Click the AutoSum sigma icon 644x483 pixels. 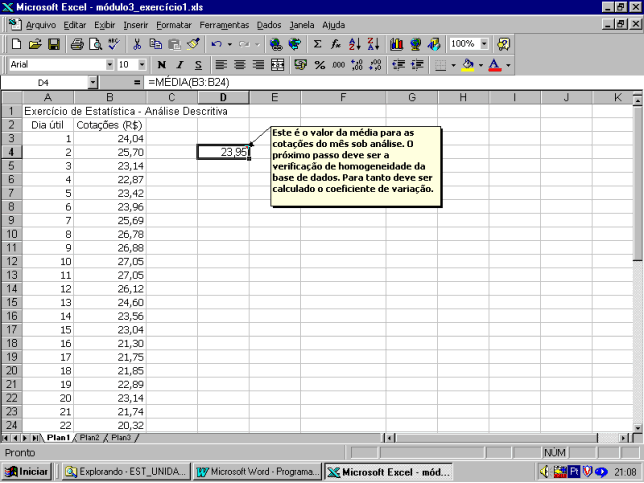click(318, 44)
